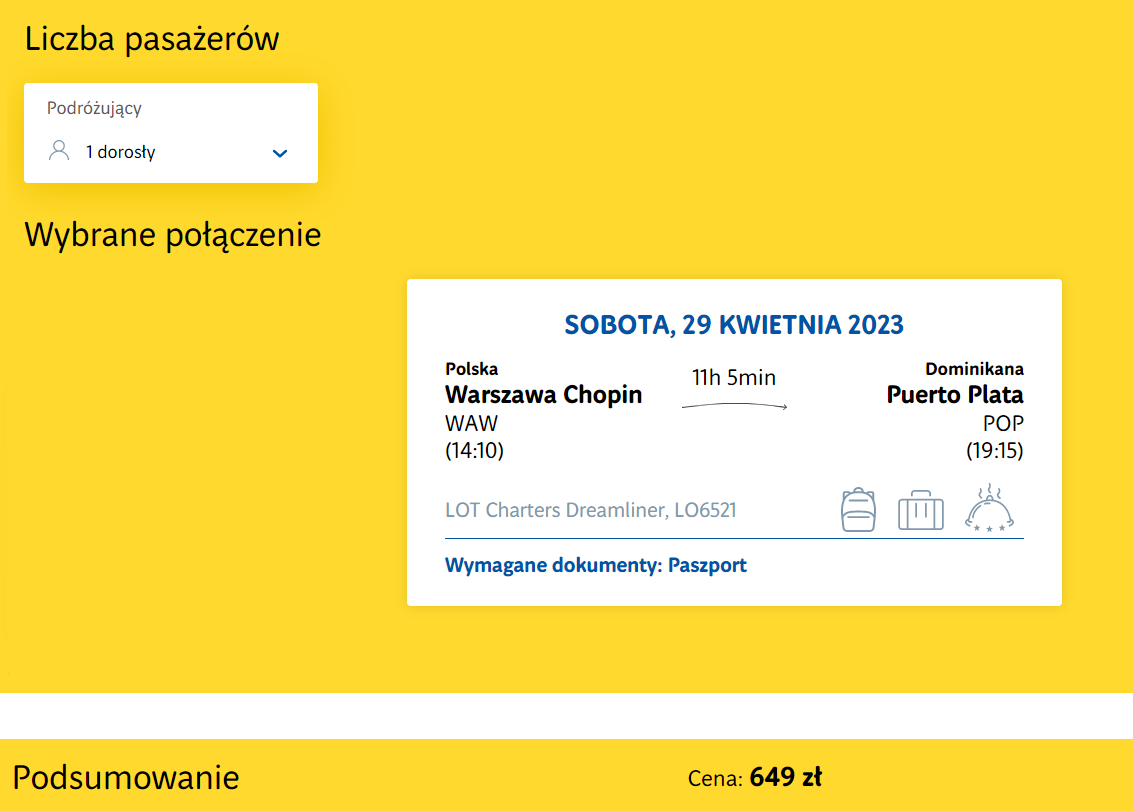
Task: Click the 'Warszawa Chopin' departure airport
Action: point(543,395)
